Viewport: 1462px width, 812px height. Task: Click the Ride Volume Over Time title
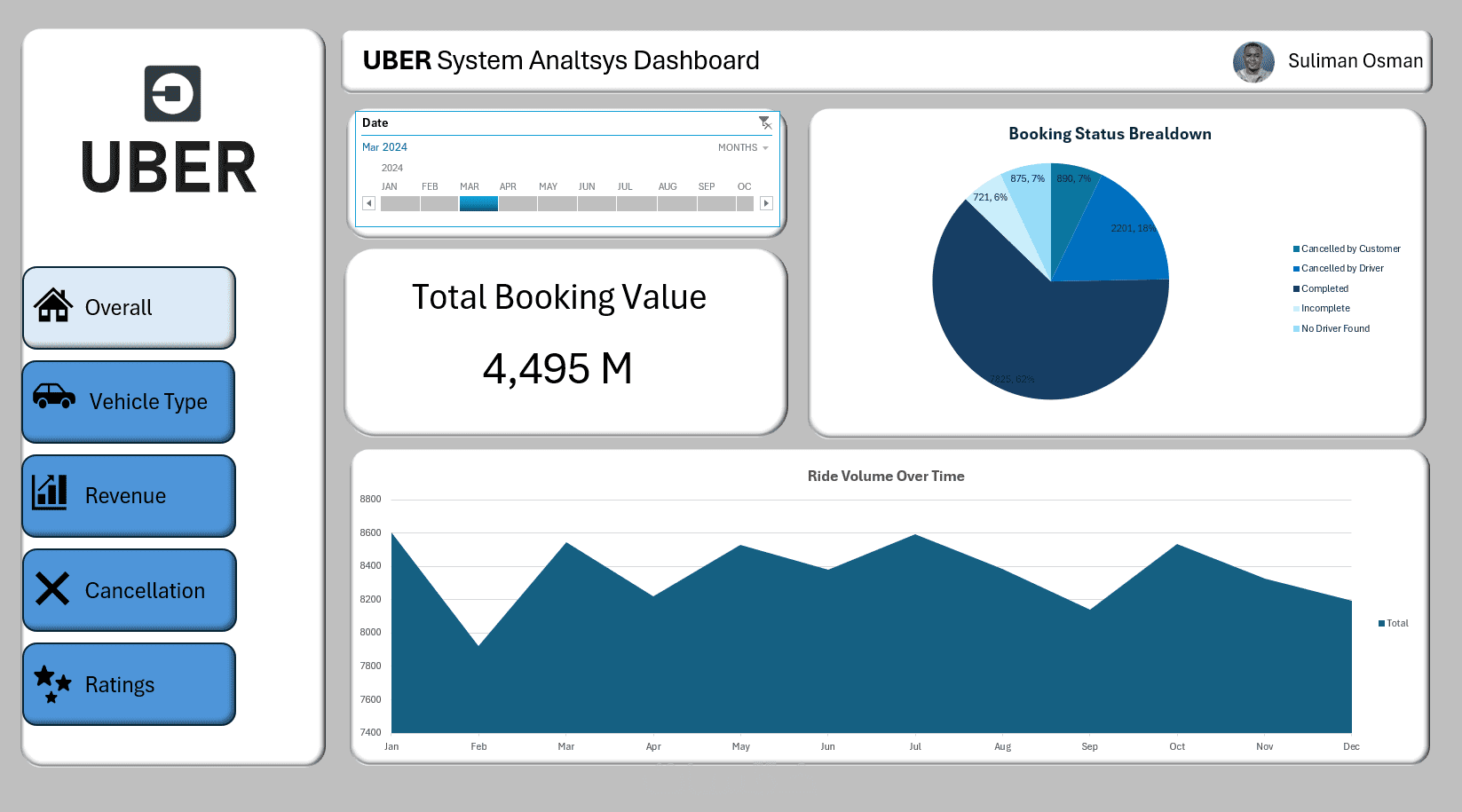click(x=886, y=477)
